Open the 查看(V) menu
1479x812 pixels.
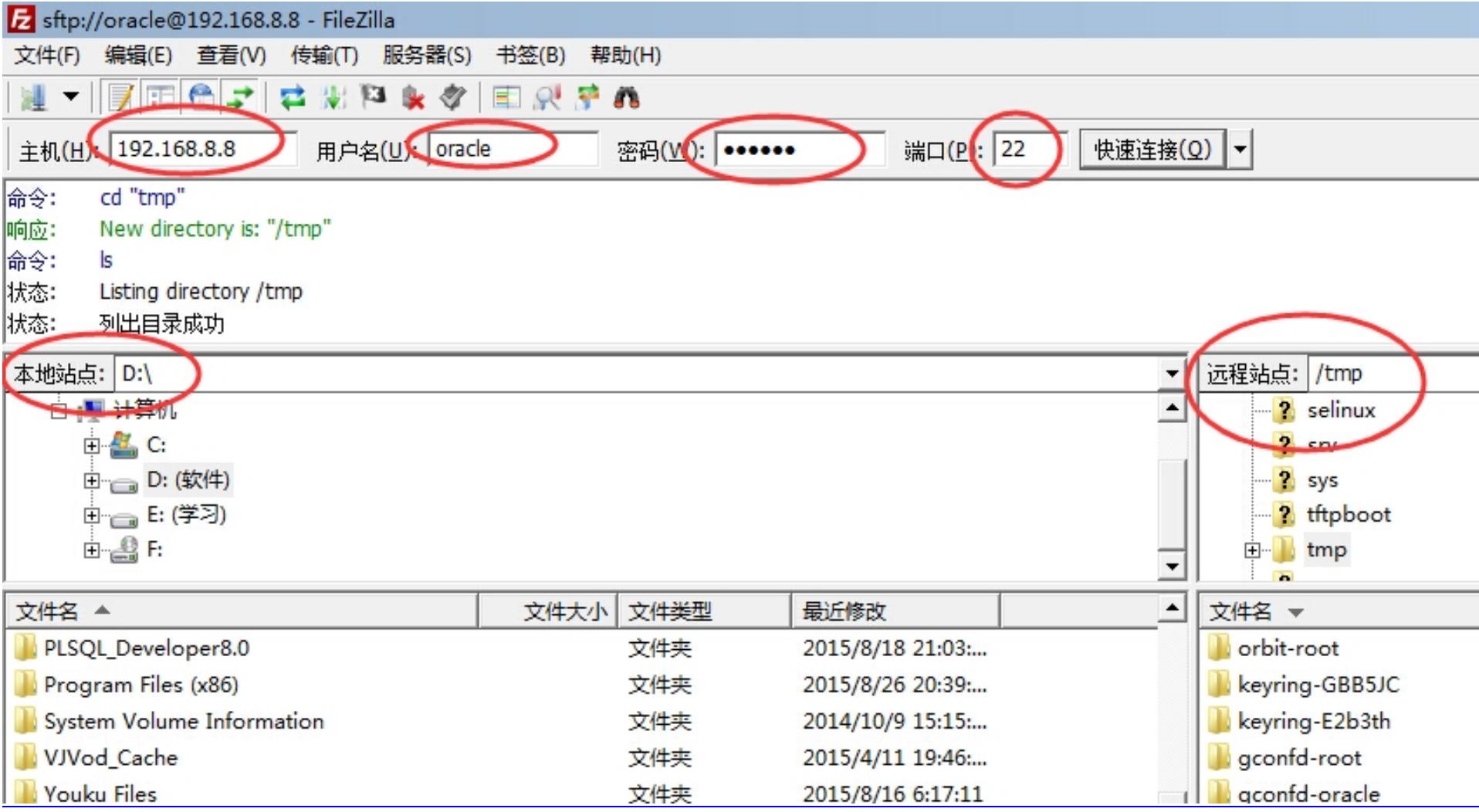point(231,56)
